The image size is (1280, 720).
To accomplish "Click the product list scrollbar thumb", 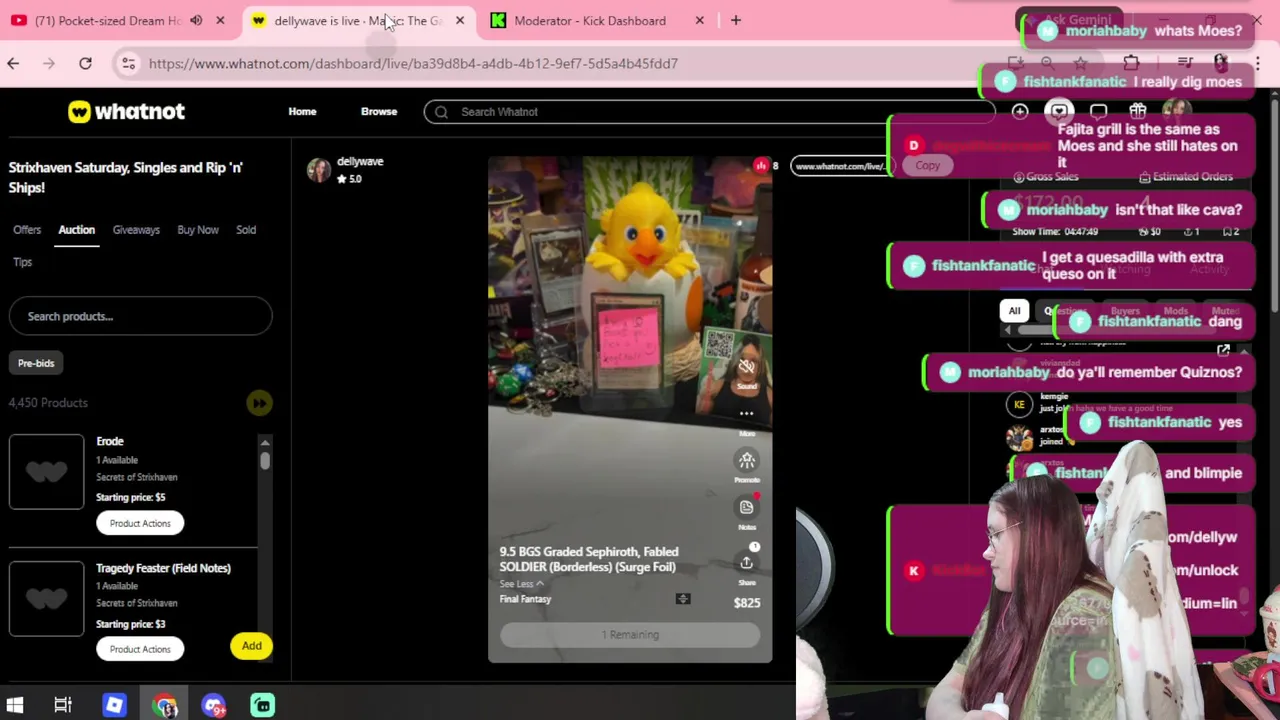I will [265, 460].
